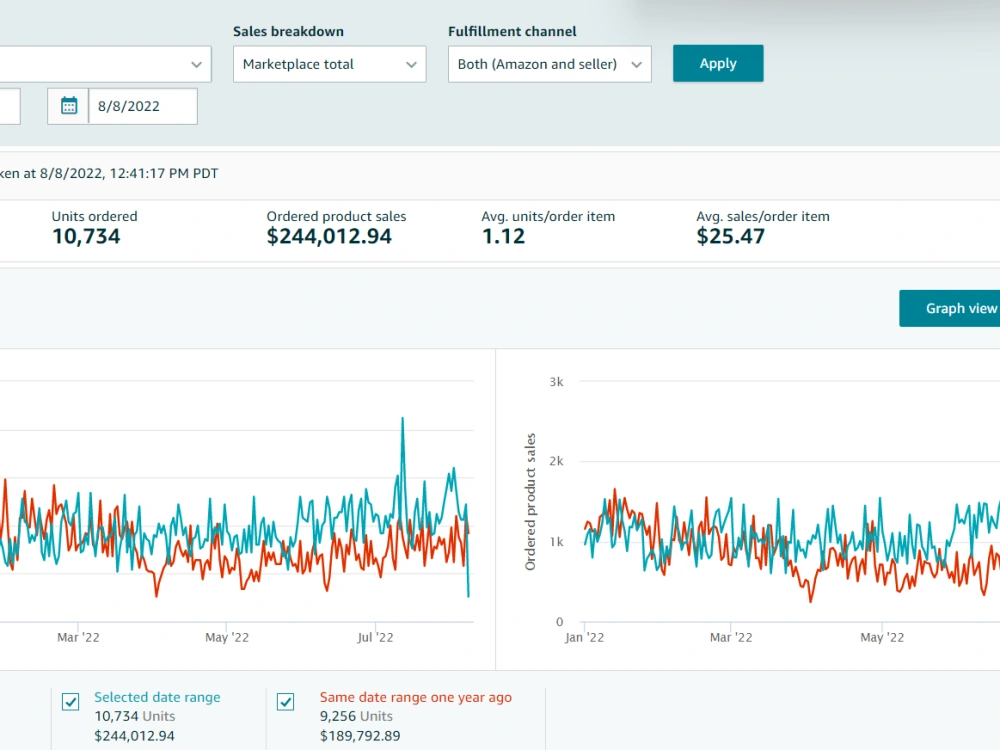
Task: Click the snapshot timestamp 12:41:17 PM PDT text
Action: pyautogui.click(x=164, y=173)
